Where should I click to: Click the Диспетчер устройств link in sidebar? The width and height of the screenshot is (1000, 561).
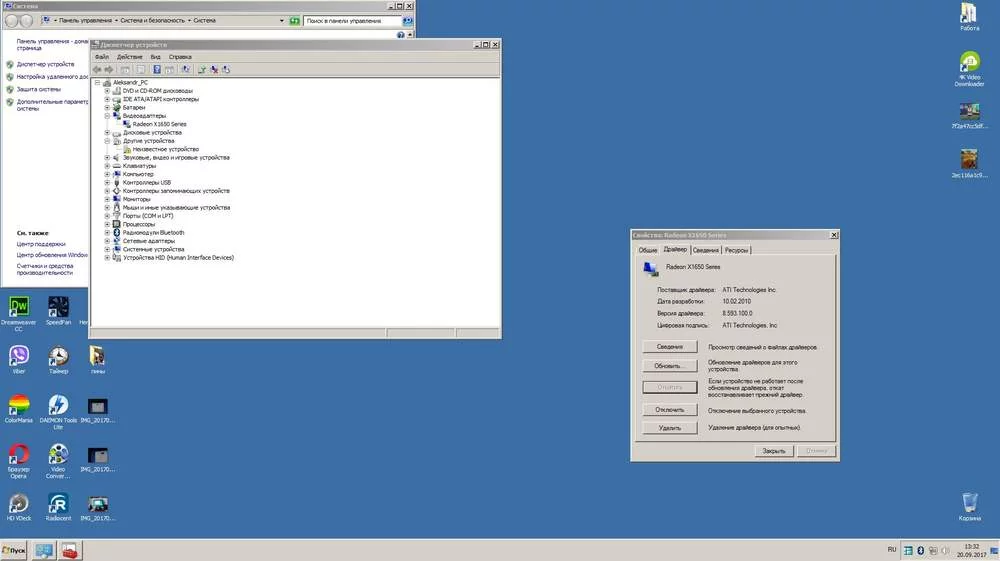click(45, 64)
